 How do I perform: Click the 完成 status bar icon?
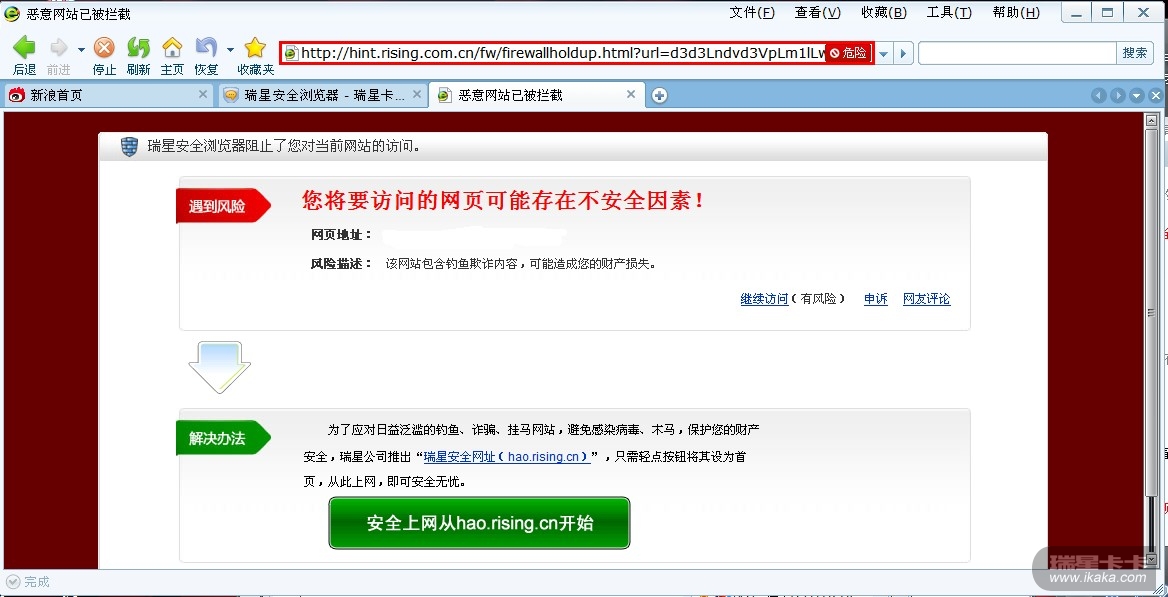[12, 582]
